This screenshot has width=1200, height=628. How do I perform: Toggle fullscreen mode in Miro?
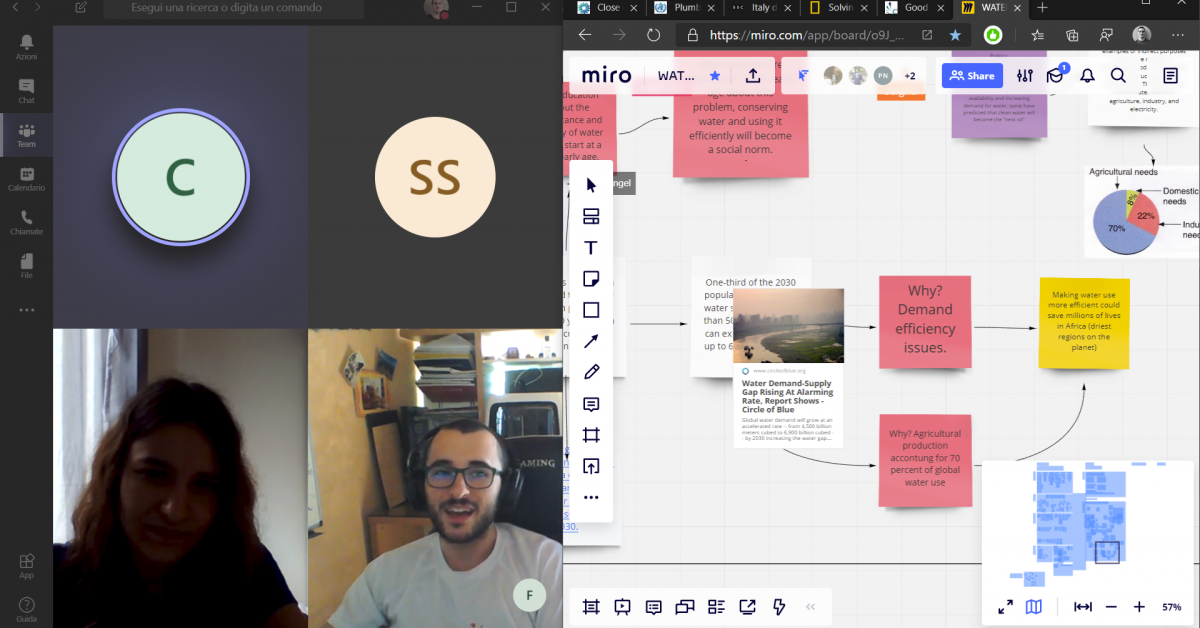1005,607
